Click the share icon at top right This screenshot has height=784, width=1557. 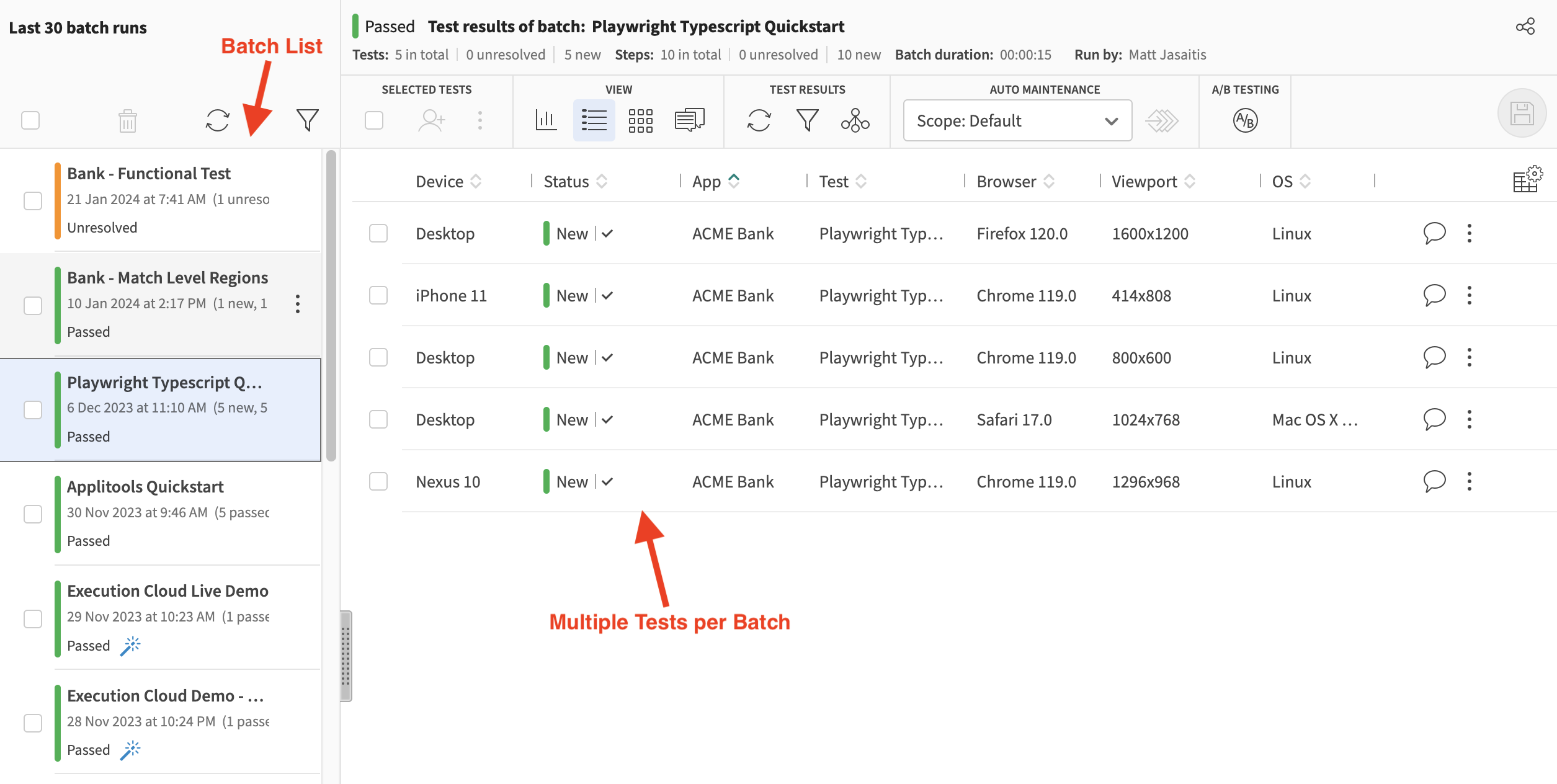click(x=1525, y=27)
